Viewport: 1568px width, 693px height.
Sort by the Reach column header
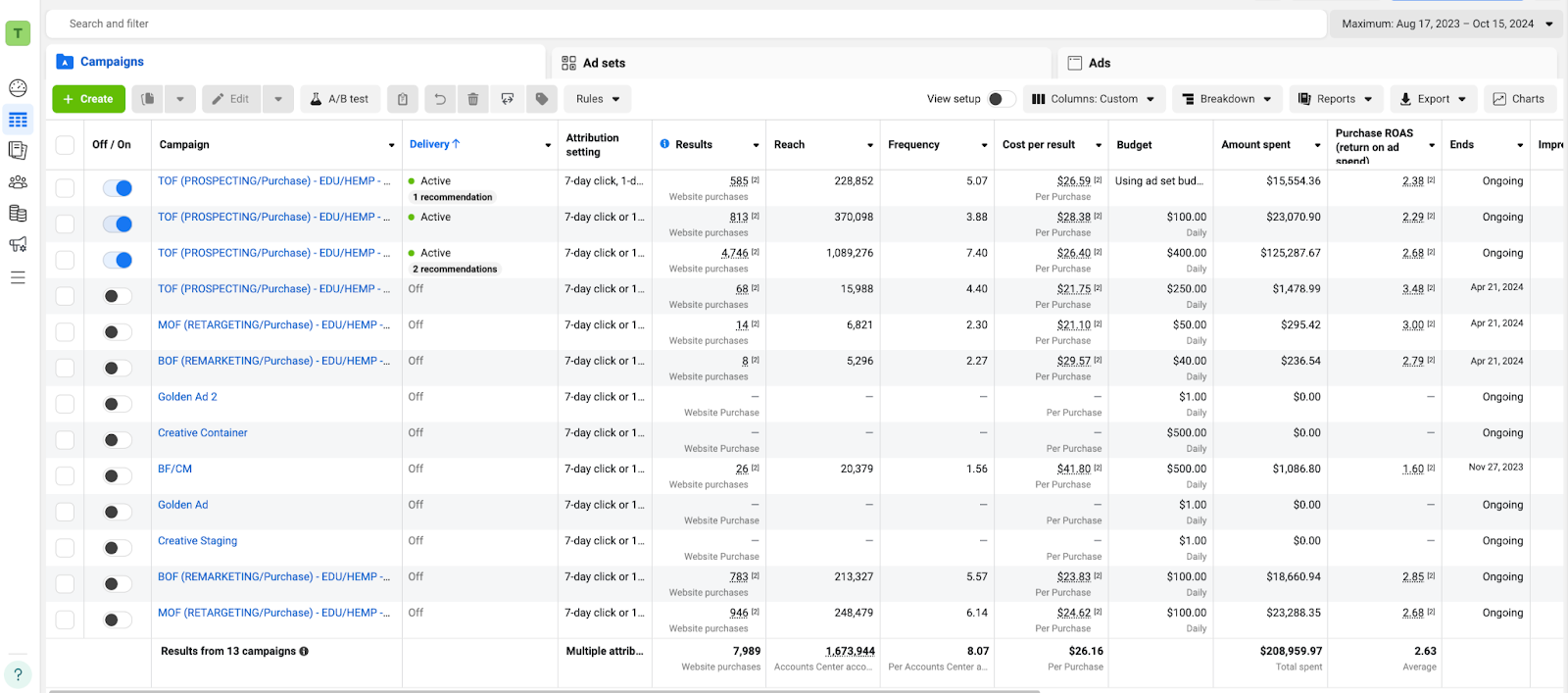789,144
